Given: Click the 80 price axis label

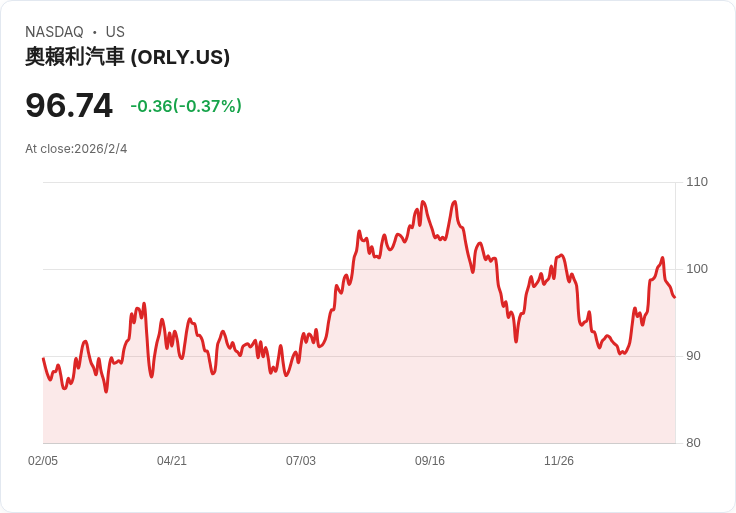Looking at the screenshot, I should pyautogui.click(x=693, y=443).
